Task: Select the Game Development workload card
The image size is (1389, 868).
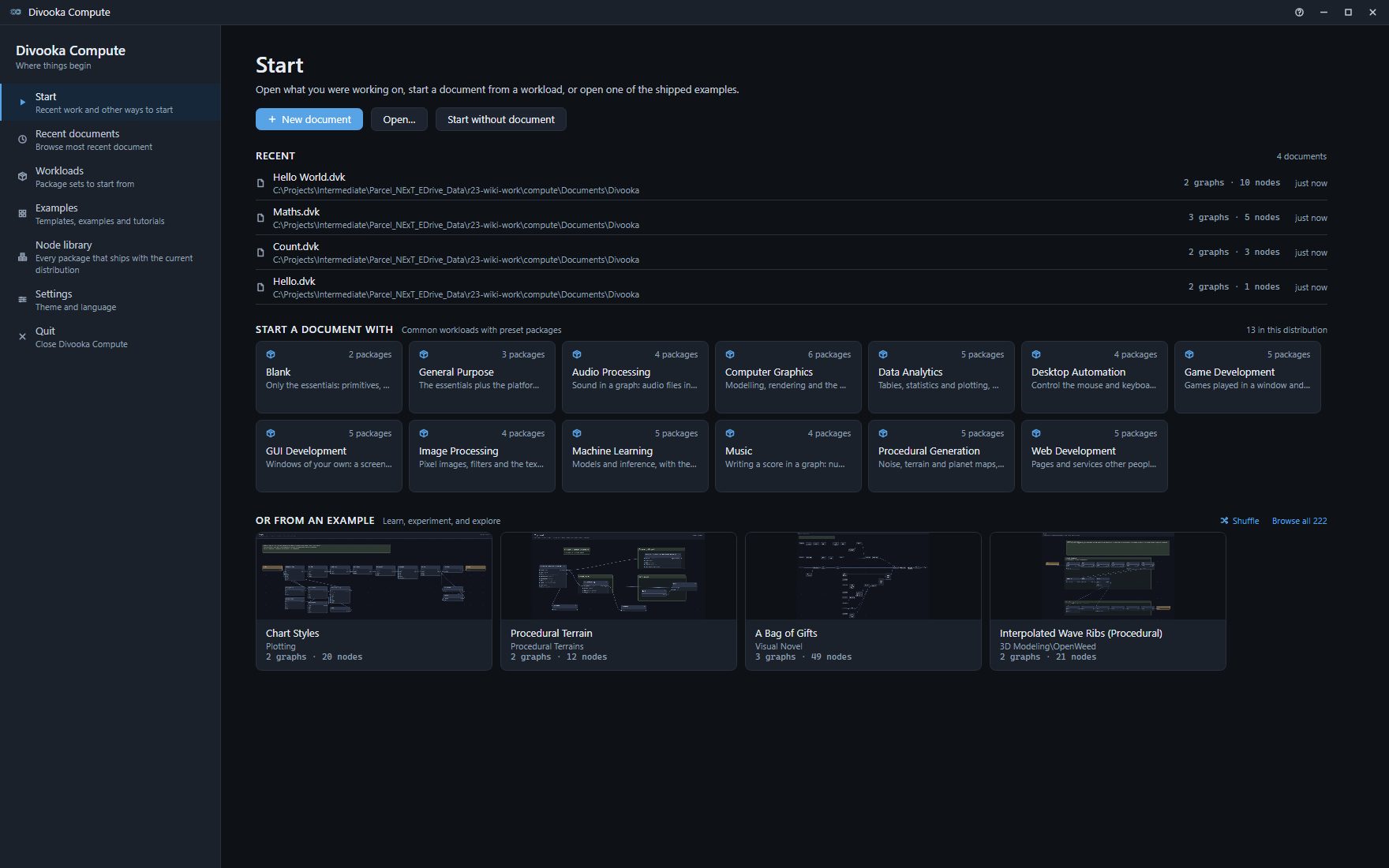Action: tap(1248, 377)
